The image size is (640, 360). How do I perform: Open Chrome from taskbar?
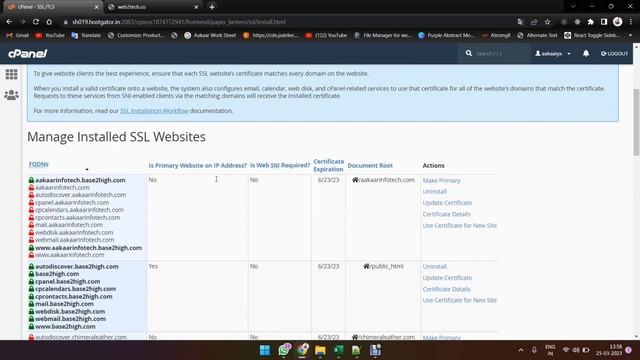click(302, 350)
